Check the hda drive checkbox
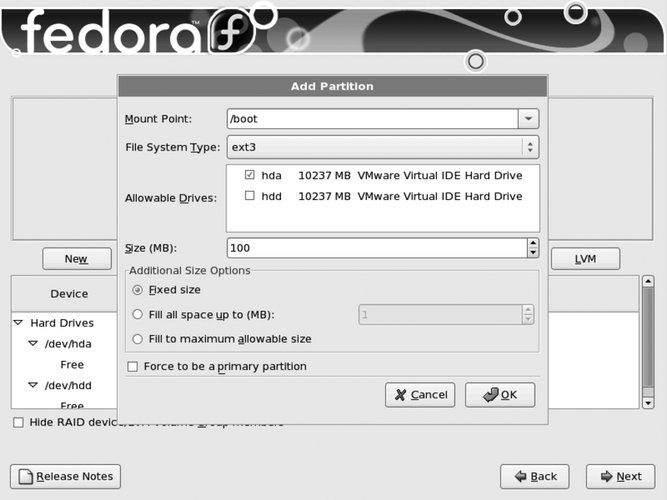Image resolution: width=667 pixels, height=500 pixels. (x=249, y=175)
